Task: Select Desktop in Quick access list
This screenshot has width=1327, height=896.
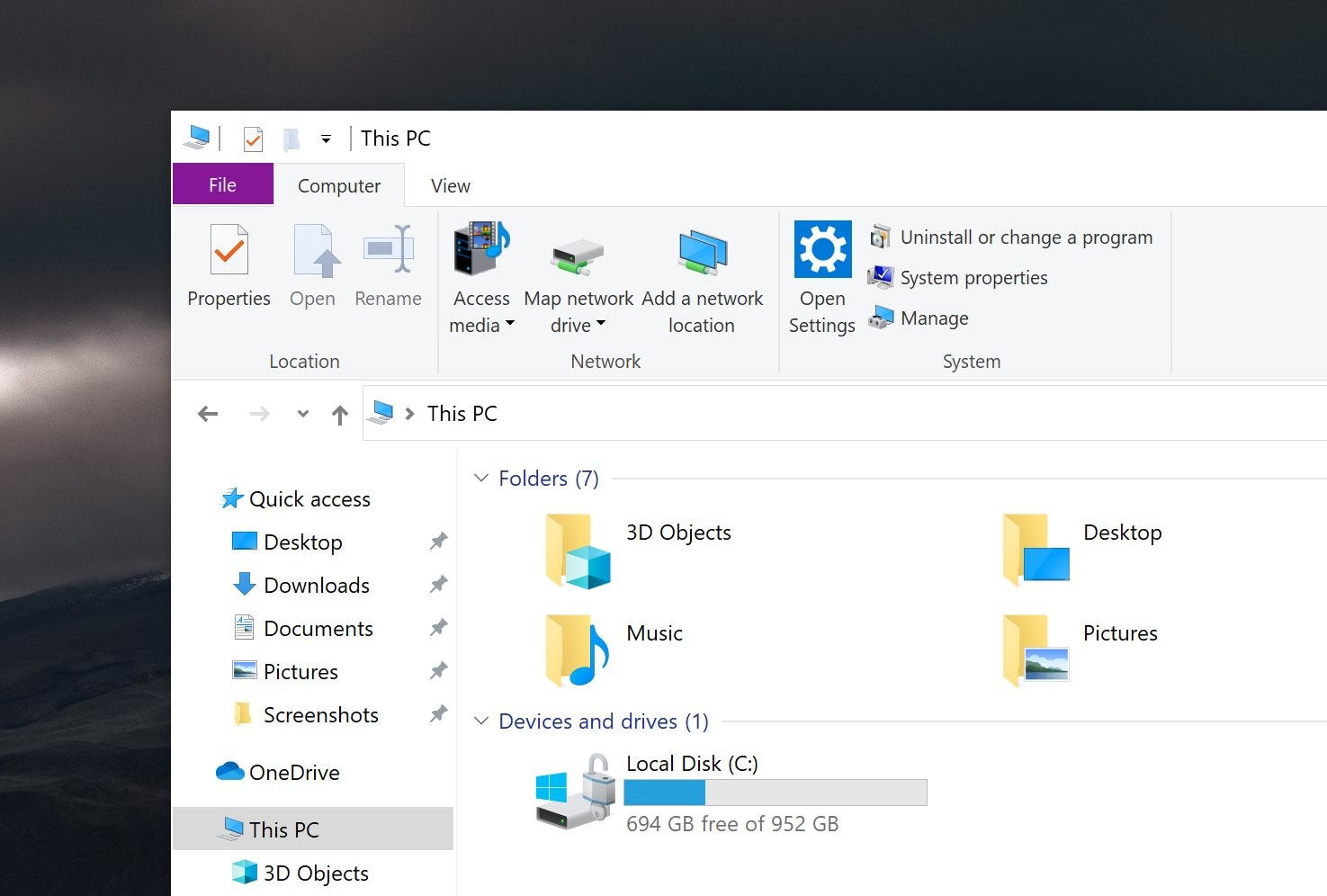Action: (303, 542)
